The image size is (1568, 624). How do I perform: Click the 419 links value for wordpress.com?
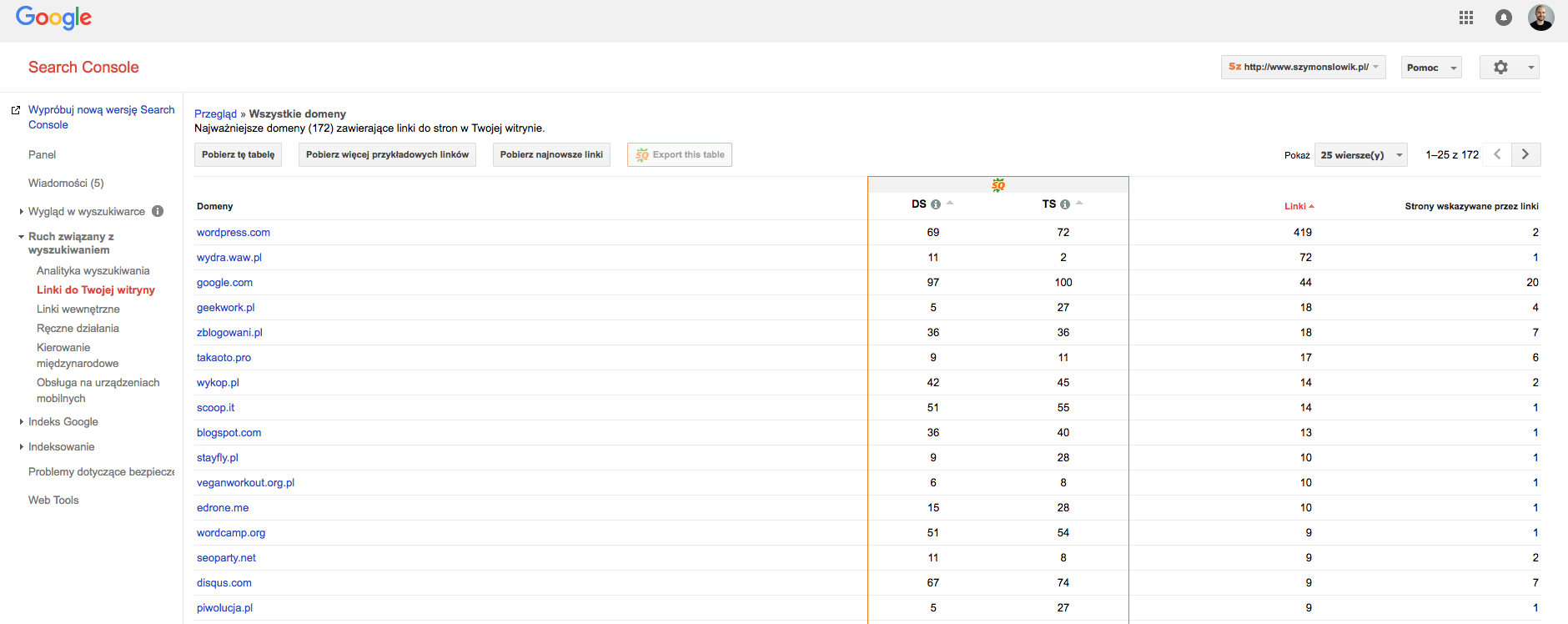[1303, 232]
